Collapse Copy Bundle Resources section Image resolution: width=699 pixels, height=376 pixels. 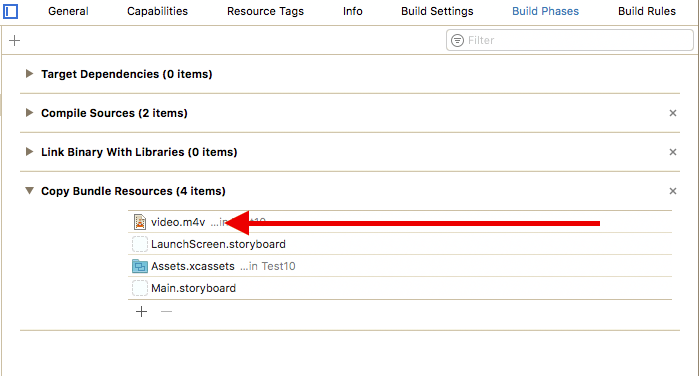tap(29, 191)
